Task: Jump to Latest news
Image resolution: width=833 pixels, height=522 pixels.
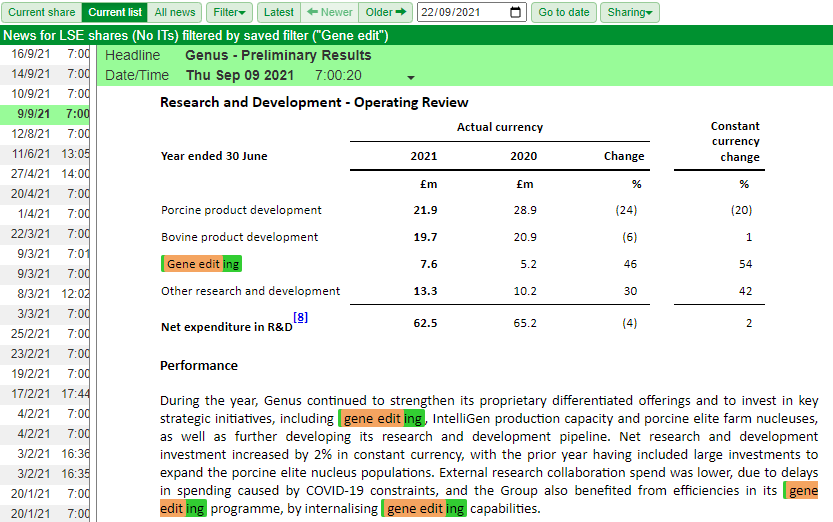Action: click(279, 12)
